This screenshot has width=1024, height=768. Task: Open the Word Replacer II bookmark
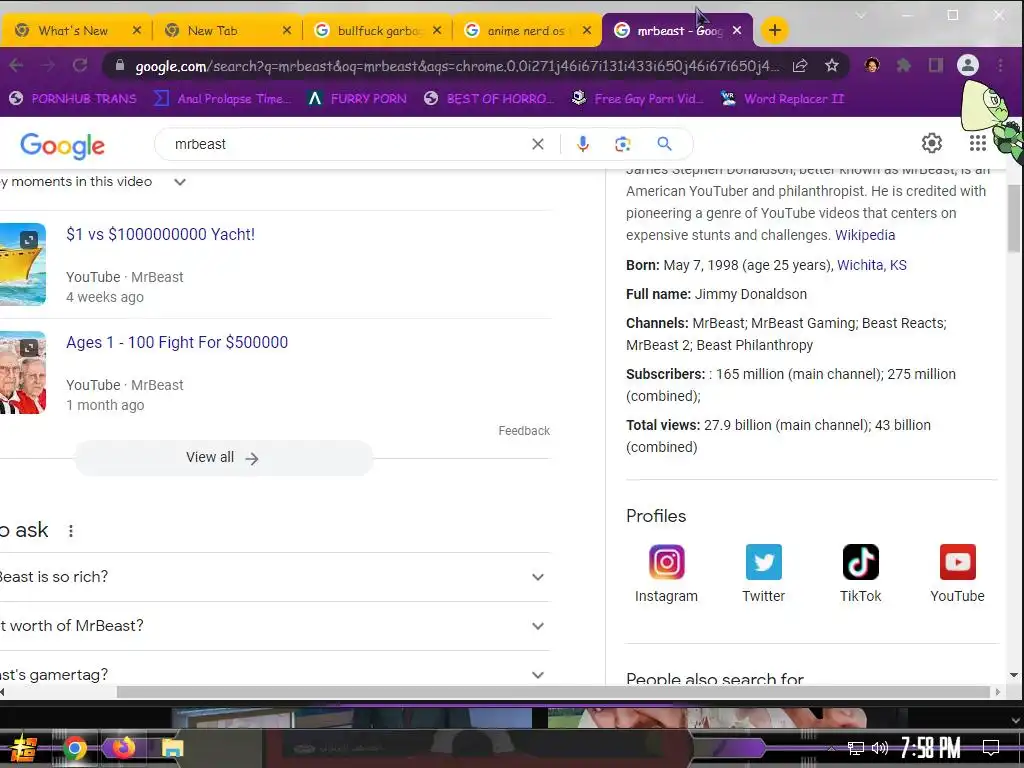(782, 99)
